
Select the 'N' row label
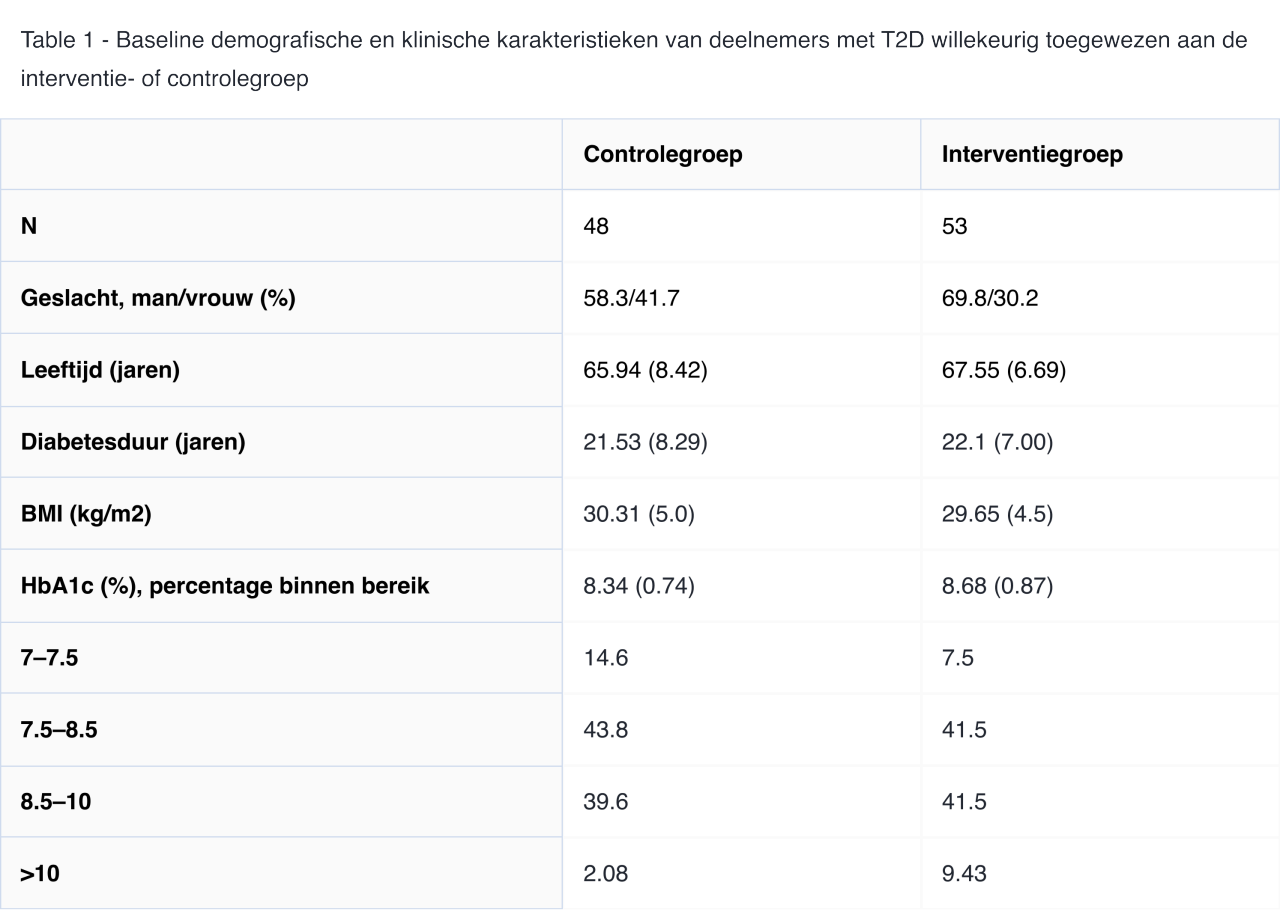[x=29, y=226]
